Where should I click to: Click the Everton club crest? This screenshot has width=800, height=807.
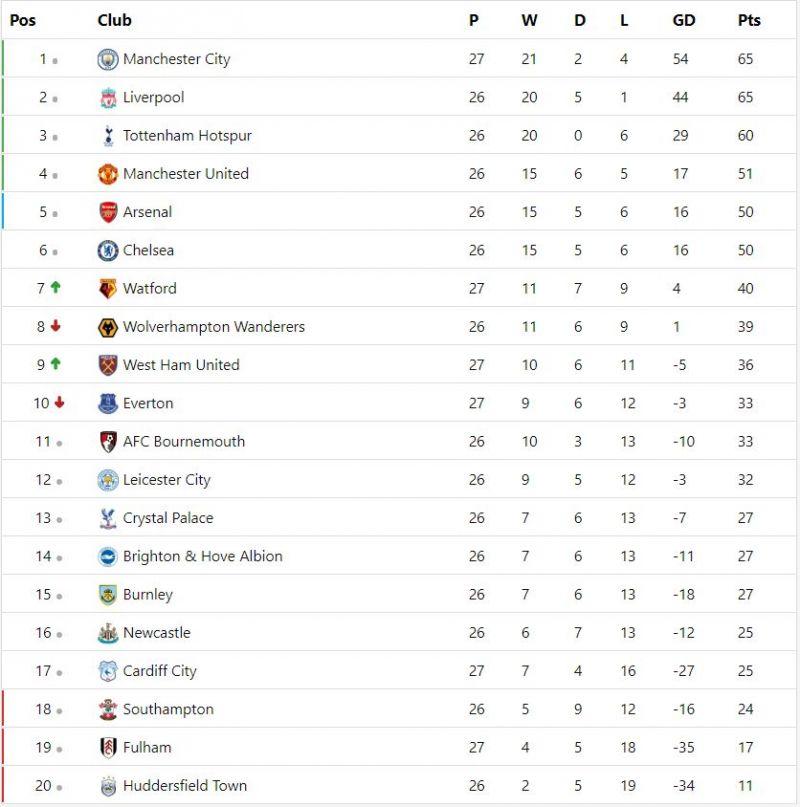coord(108,404)
